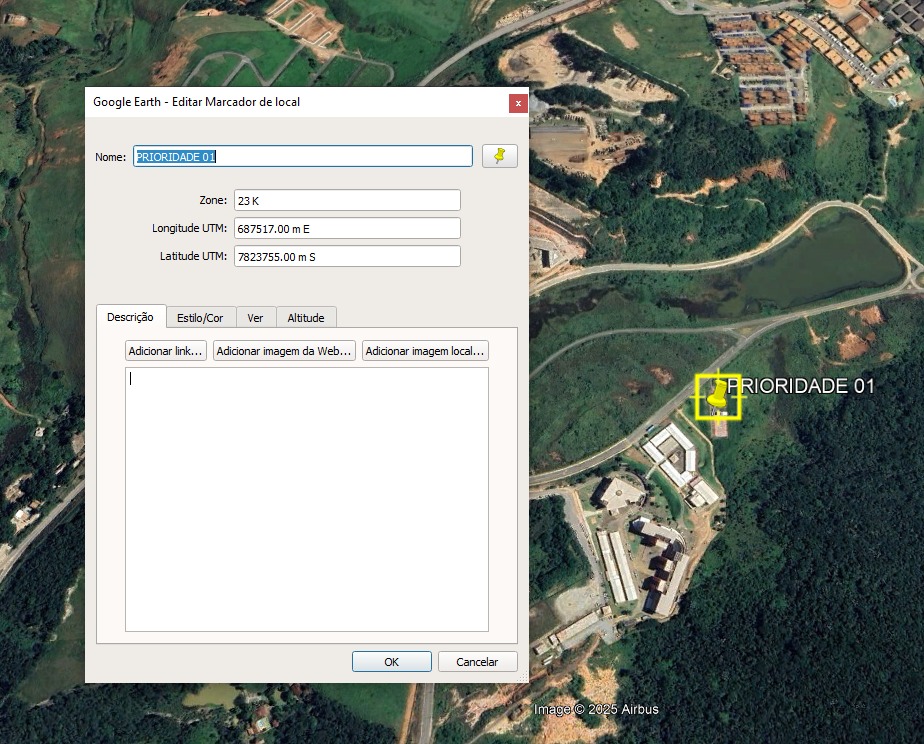Click Adicionar imagem da Web... button
924x744 pixels.
point(285,352)
